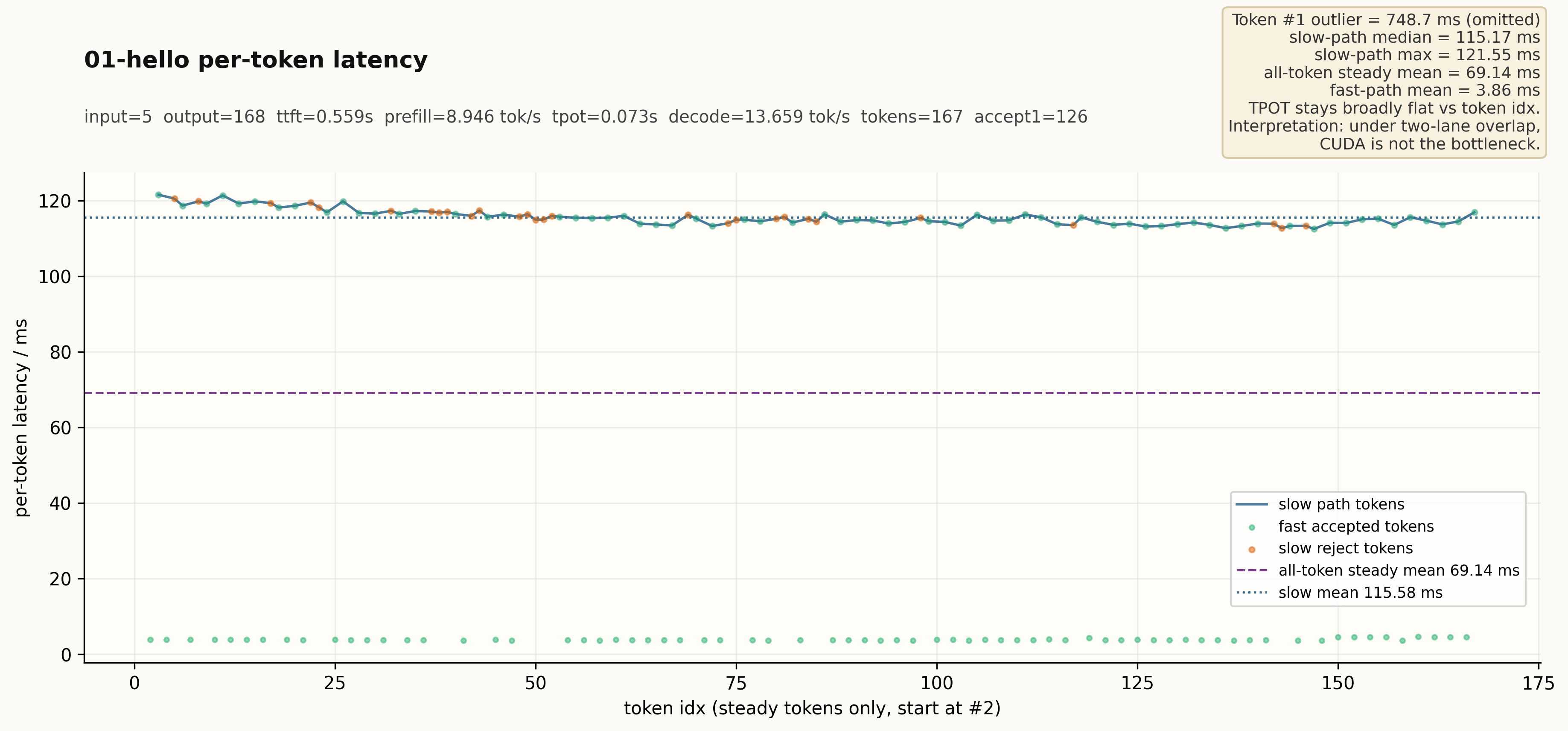Click the 'slow path tokens' legend line sample
The height and width of the screenshot is (731, 1568).
1251,504
